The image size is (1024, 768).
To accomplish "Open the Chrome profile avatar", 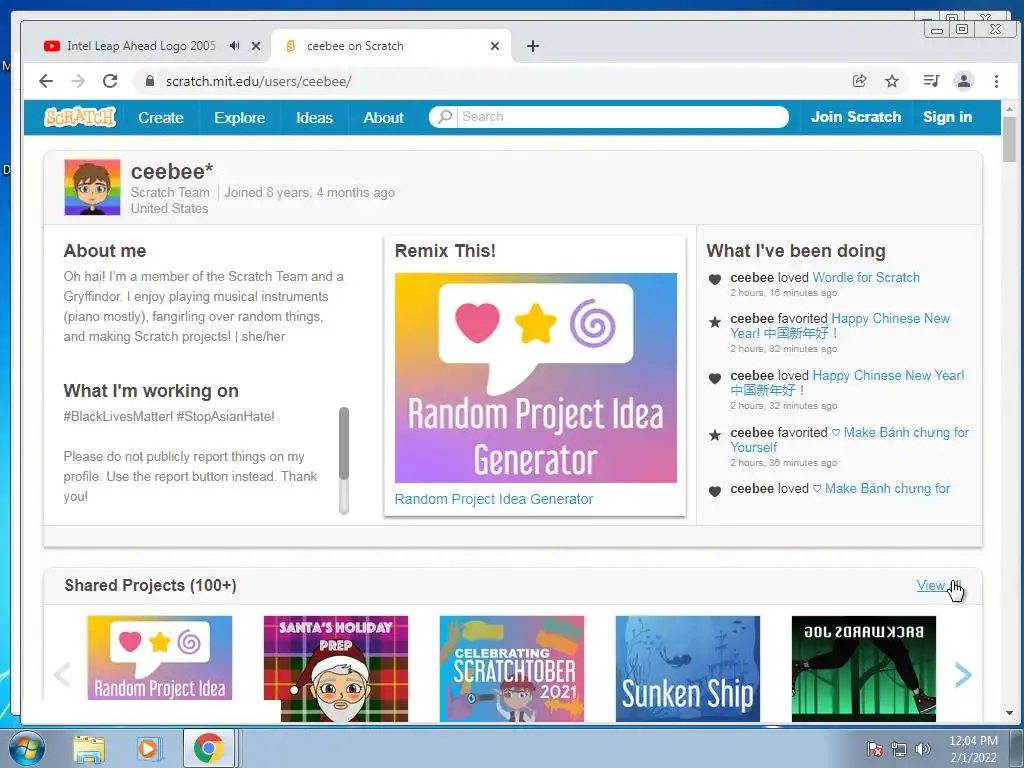I will tap(963, 81).
